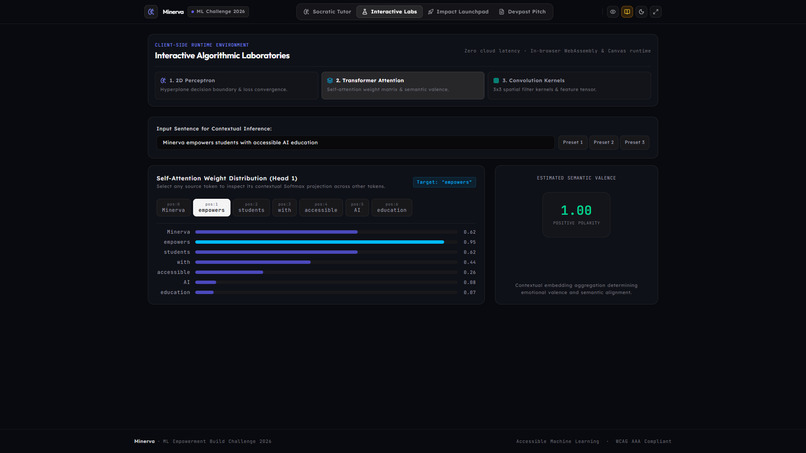This screenshot has width=806, height=453.
Task: Toggle the highlighted book reading-mode icon
Action: pos(627,12)
